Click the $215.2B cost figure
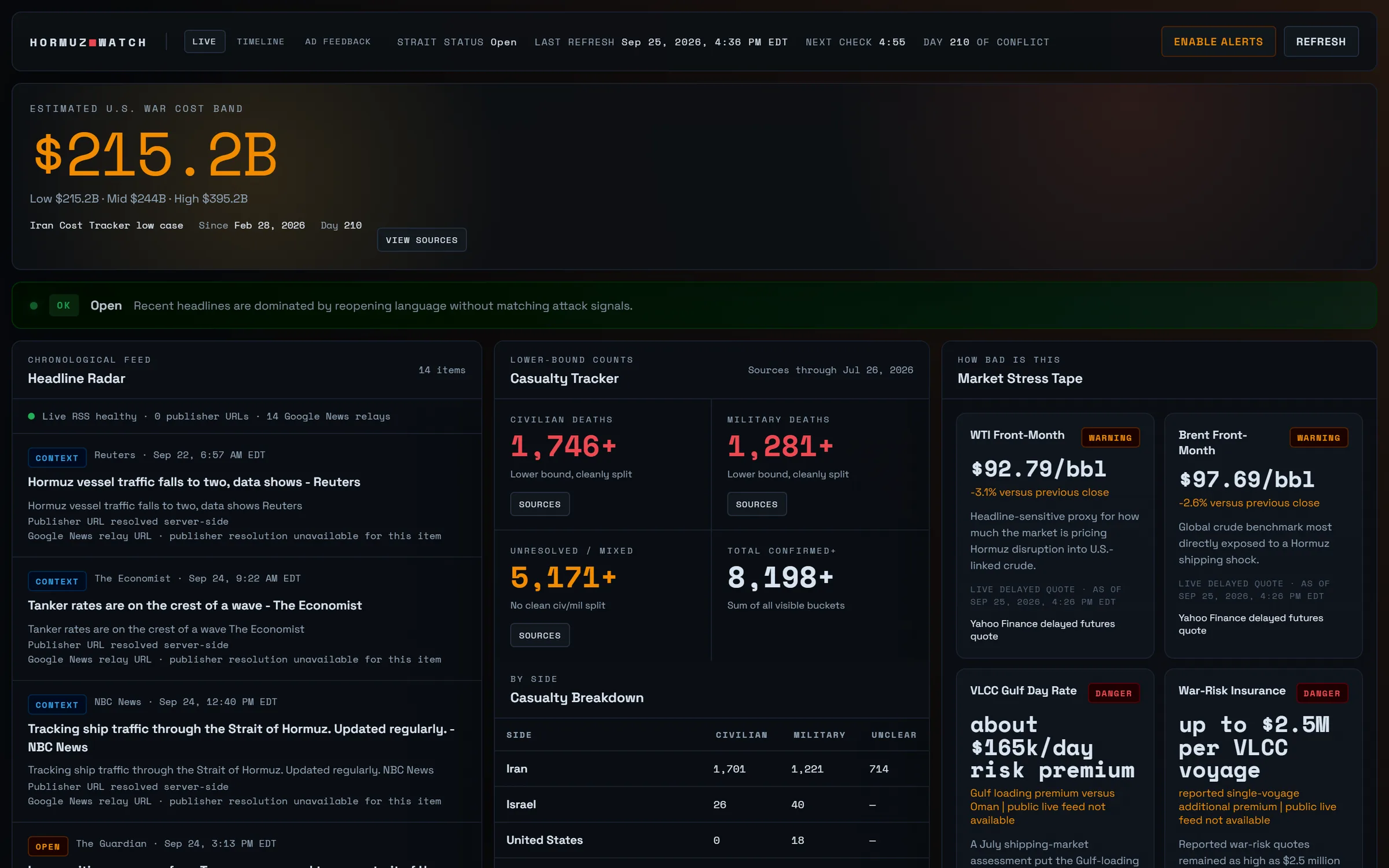This screenshot has width=1389, height=868. coord(156,155)
